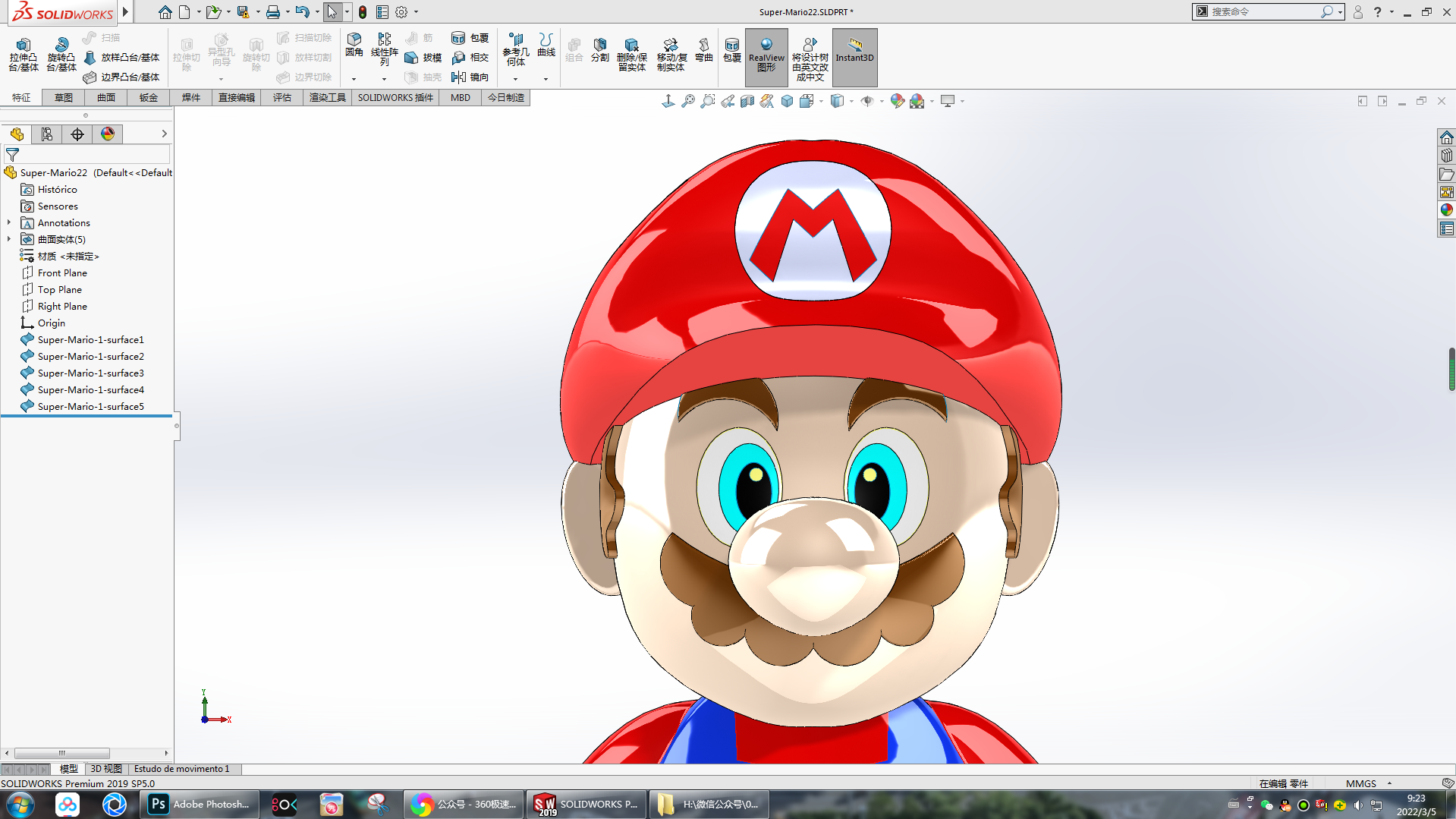Viewport: 1456px width, 819px height.
Task: Click the Lofted Boss/Base (放样凸台/基体) tool
Action: tap(121, 57)
